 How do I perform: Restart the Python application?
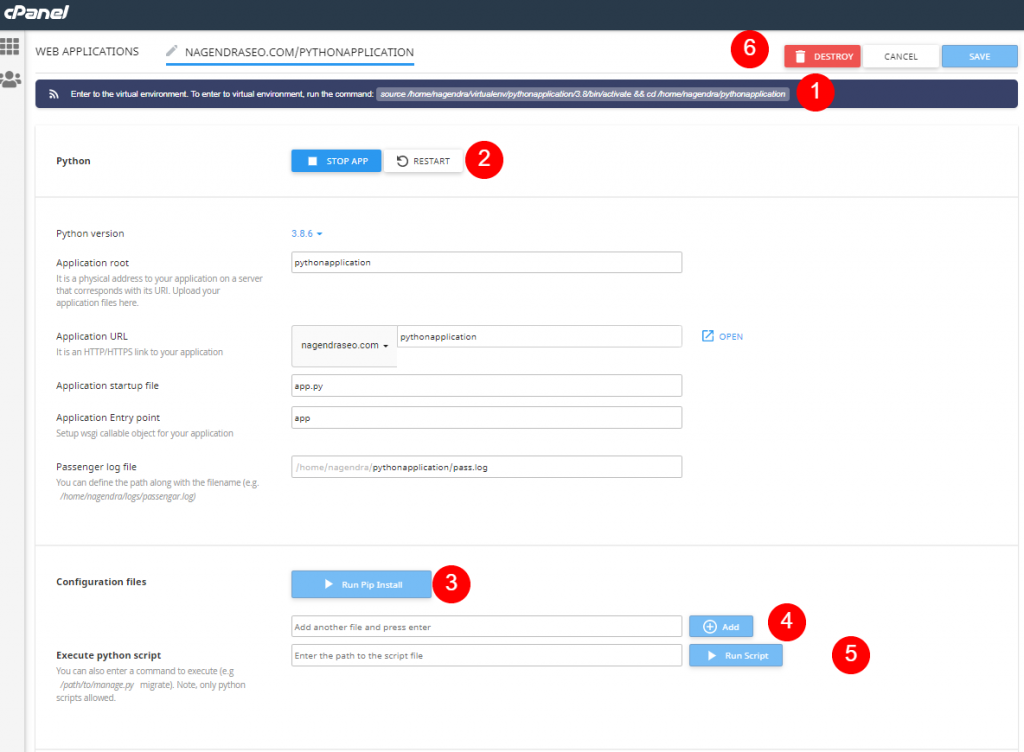(x=423, y=161)
